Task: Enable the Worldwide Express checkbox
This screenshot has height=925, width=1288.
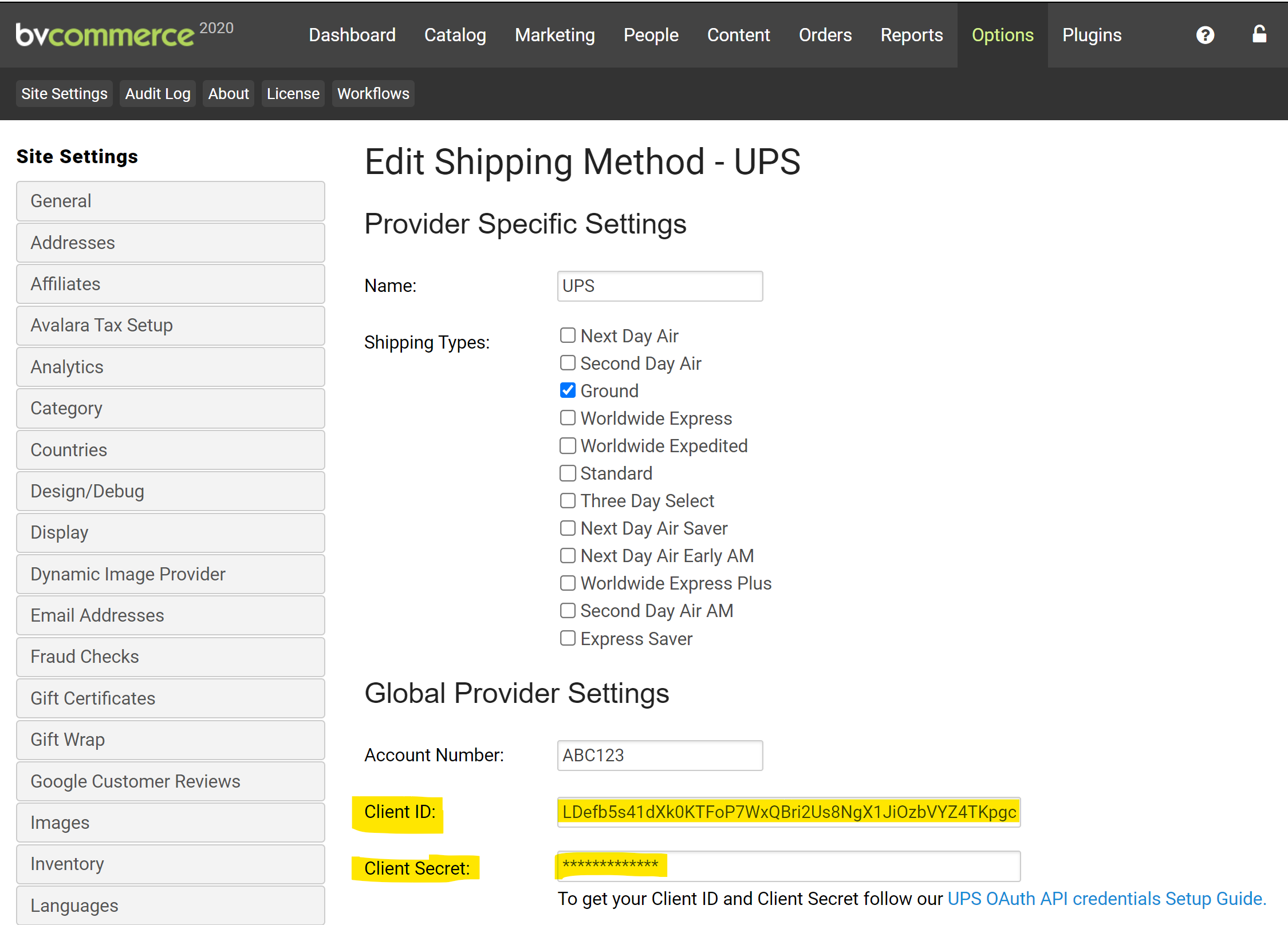Action: tap(568, 418)
